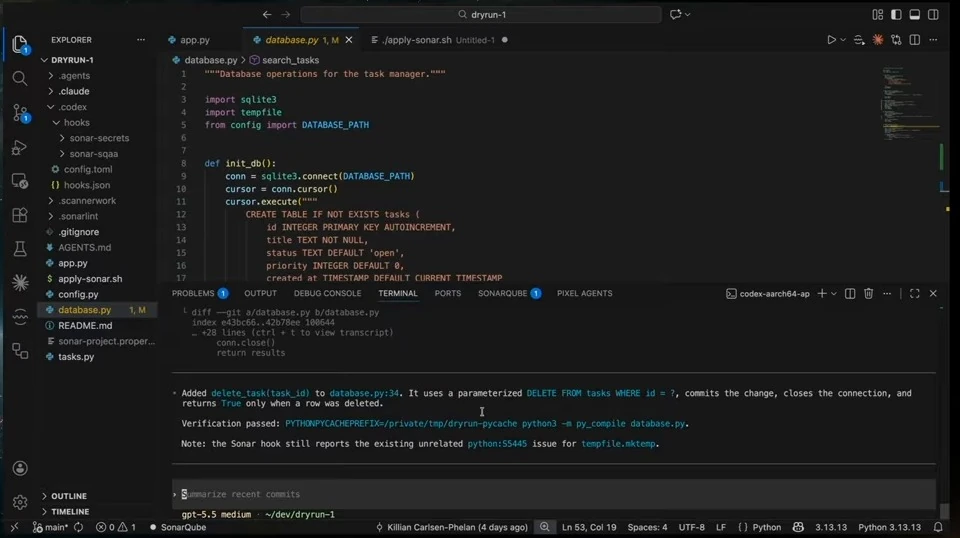
Task: Open the SonarQube wave sidebar view
Action: tap(20, 316)
